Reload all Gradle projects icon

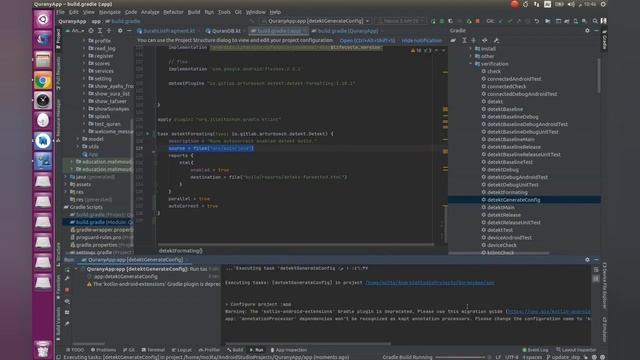click(x=453, y=40)
